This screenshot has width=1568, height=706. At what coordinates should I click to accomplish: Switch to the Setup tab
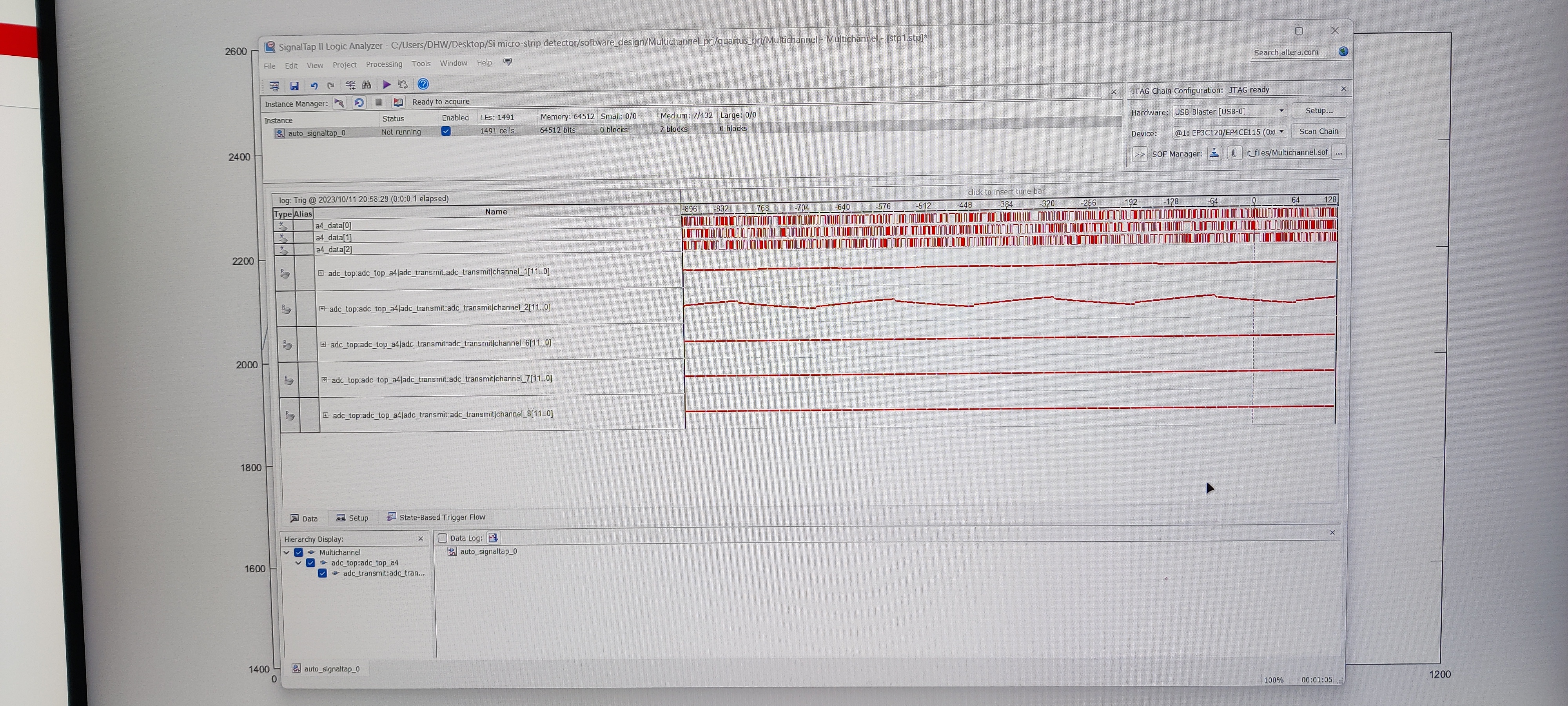(352, 518)
